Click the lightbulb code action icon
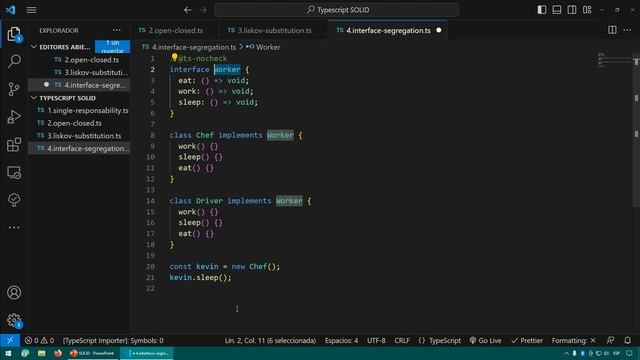The image size is (640, 360). click(x=174, y=57)
